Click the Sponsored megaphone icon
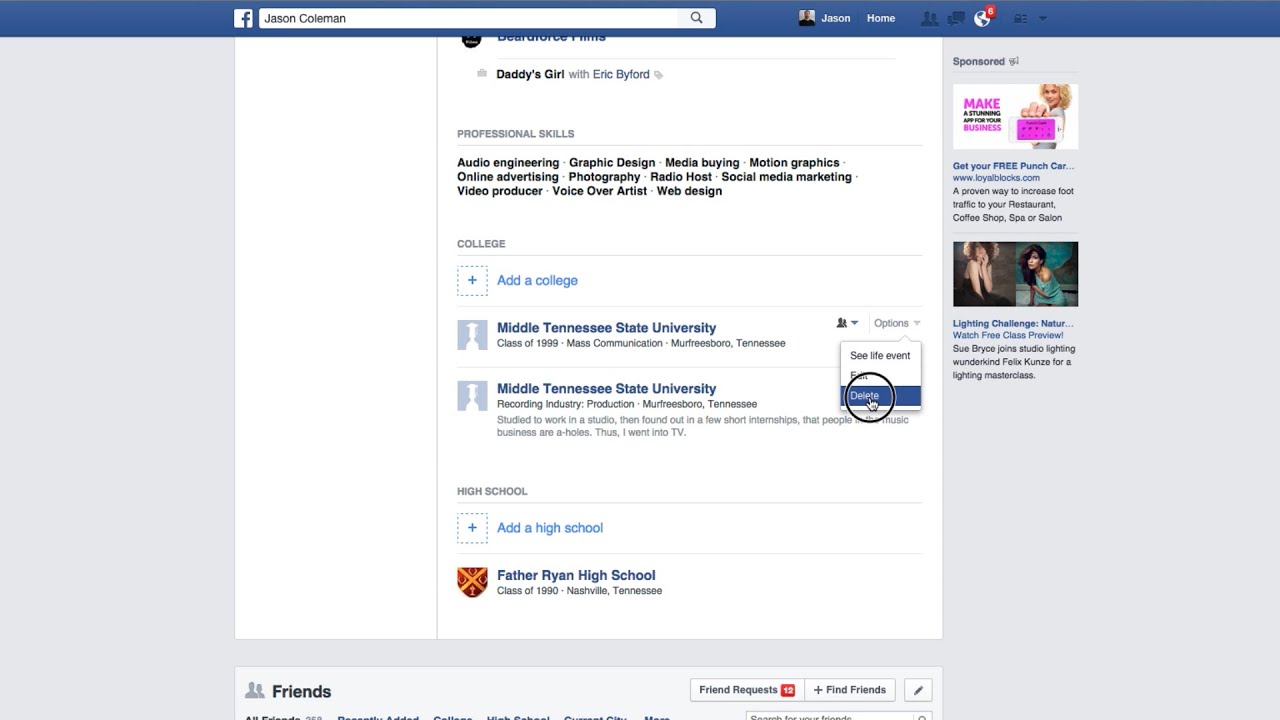The width and height of the screenshot is (1280, 720). pyautogui.click(x=1014, y=61)
